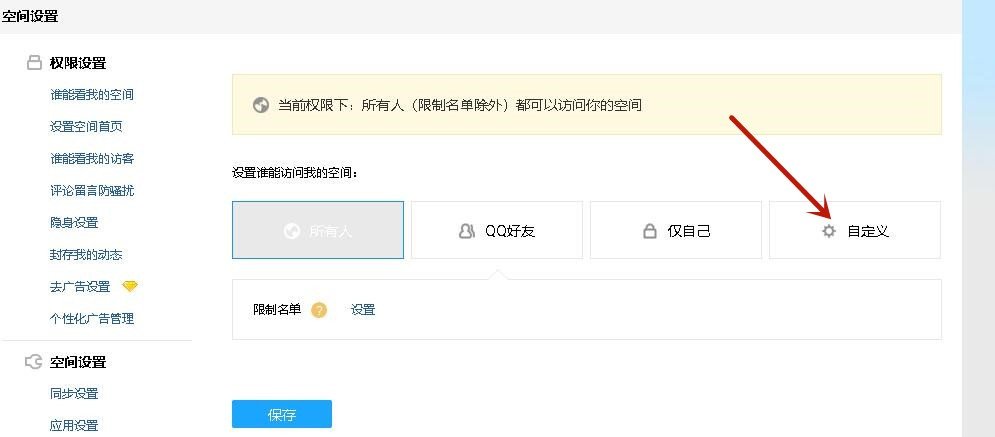Open 谁能看我的访客 settings
Image resolution: width=995 pixels, height=437 pixels.
pyautogui.click(x=92, y=159)
